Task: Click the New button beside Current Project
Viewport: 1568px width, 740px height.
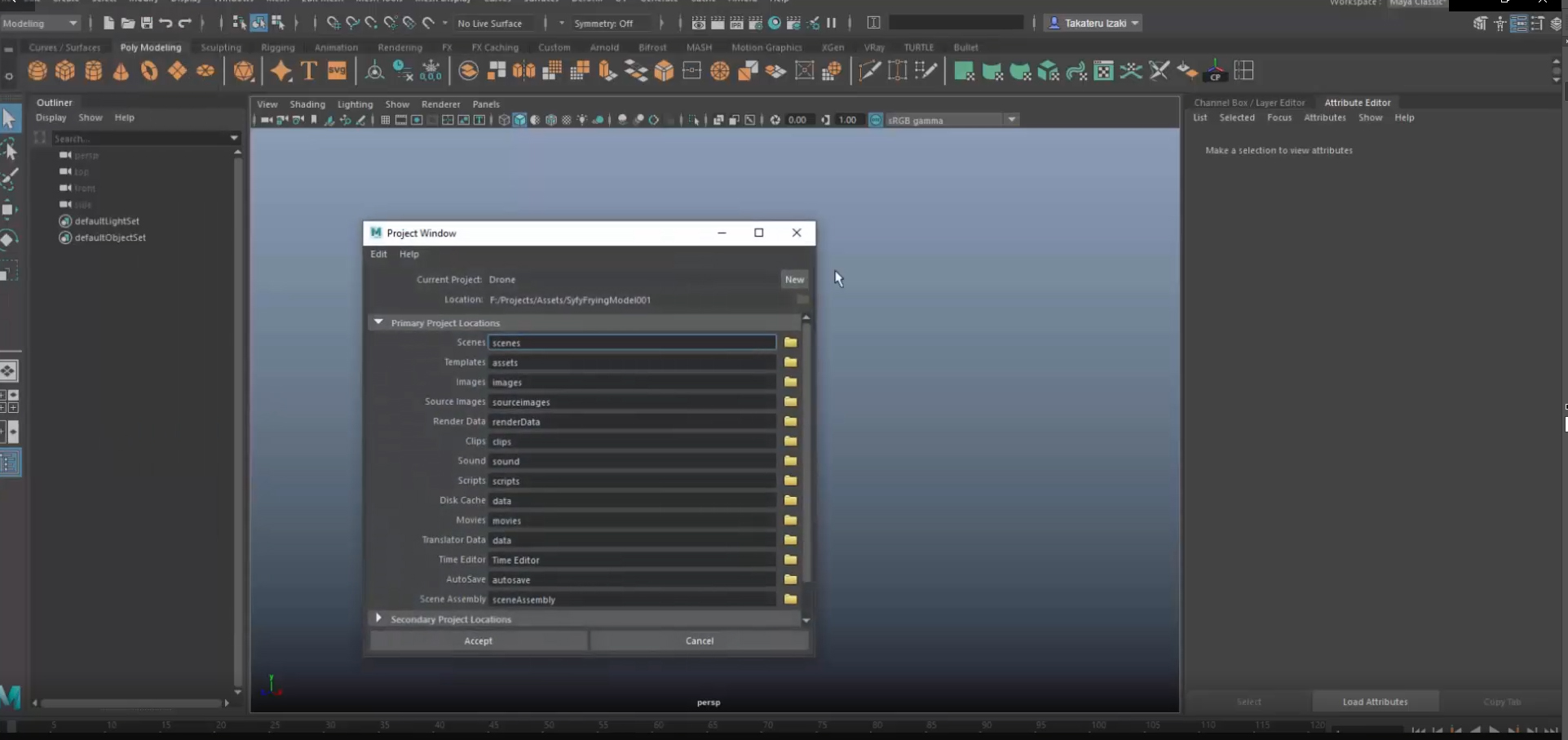Action: [794, 279]
